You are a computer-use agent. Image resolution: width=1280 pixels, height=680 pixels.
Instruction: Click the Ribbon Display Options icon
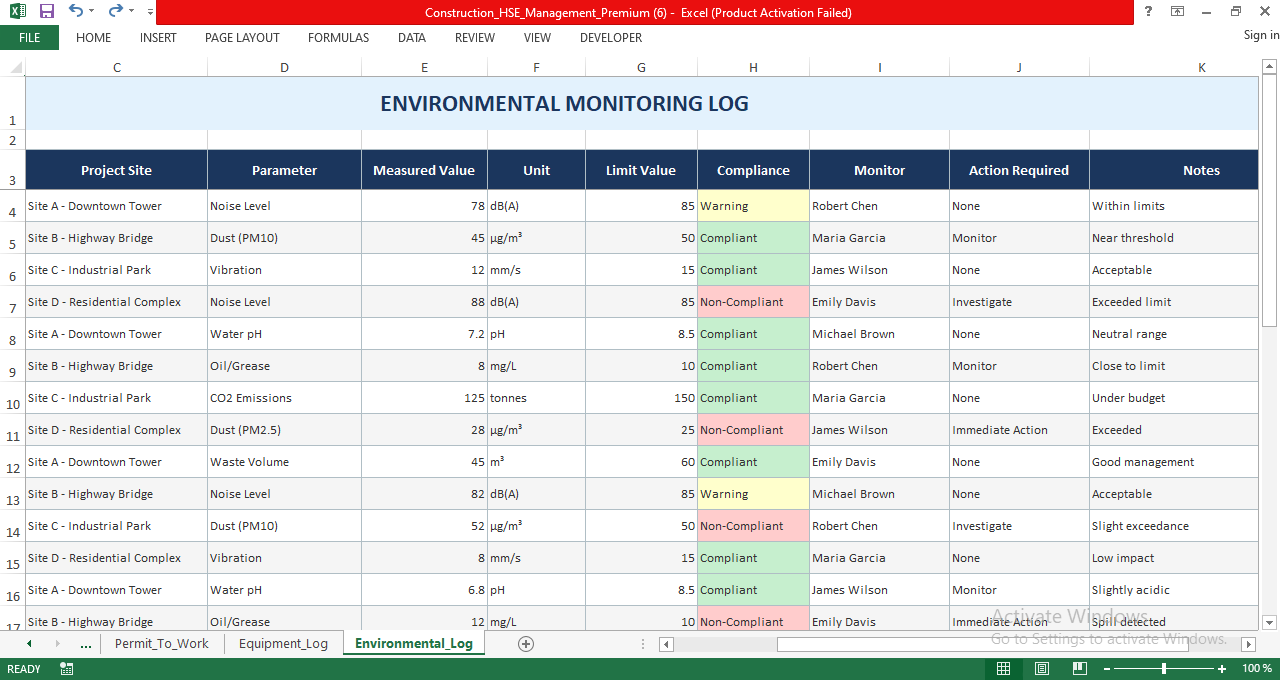point(1177,11)
